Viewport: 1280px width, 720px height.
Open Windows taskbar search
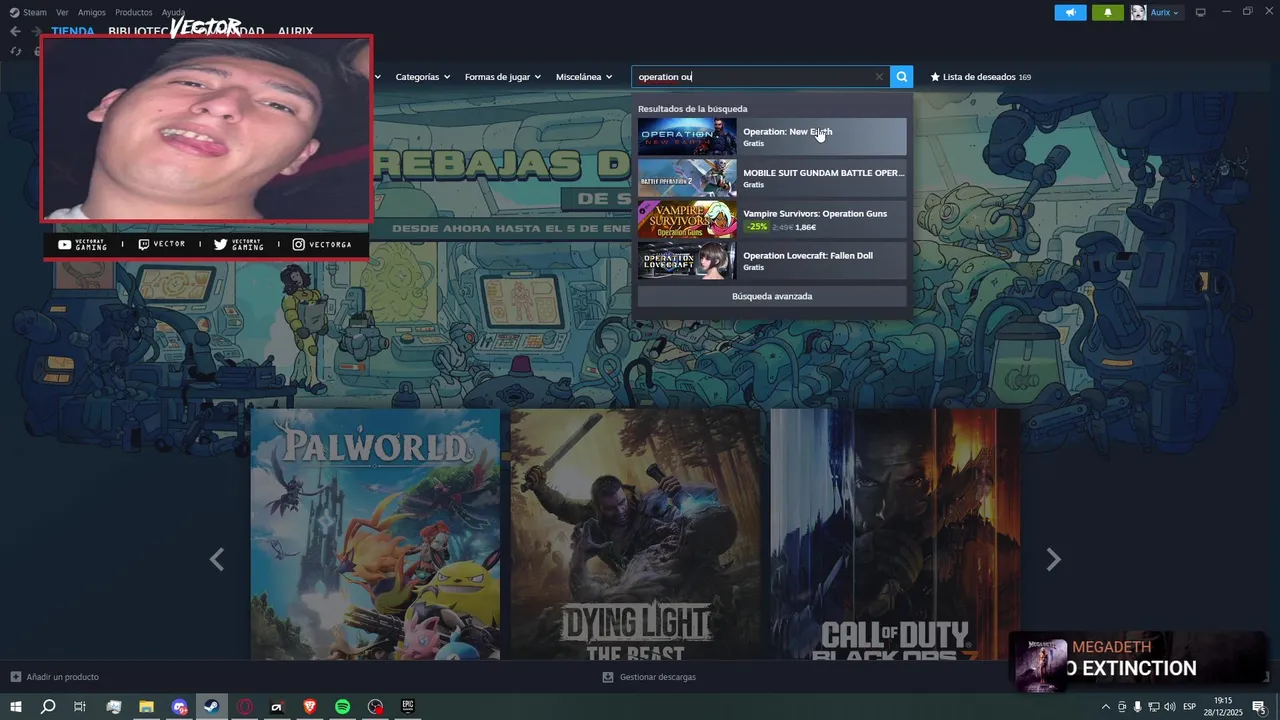click(x=48, y=707)
